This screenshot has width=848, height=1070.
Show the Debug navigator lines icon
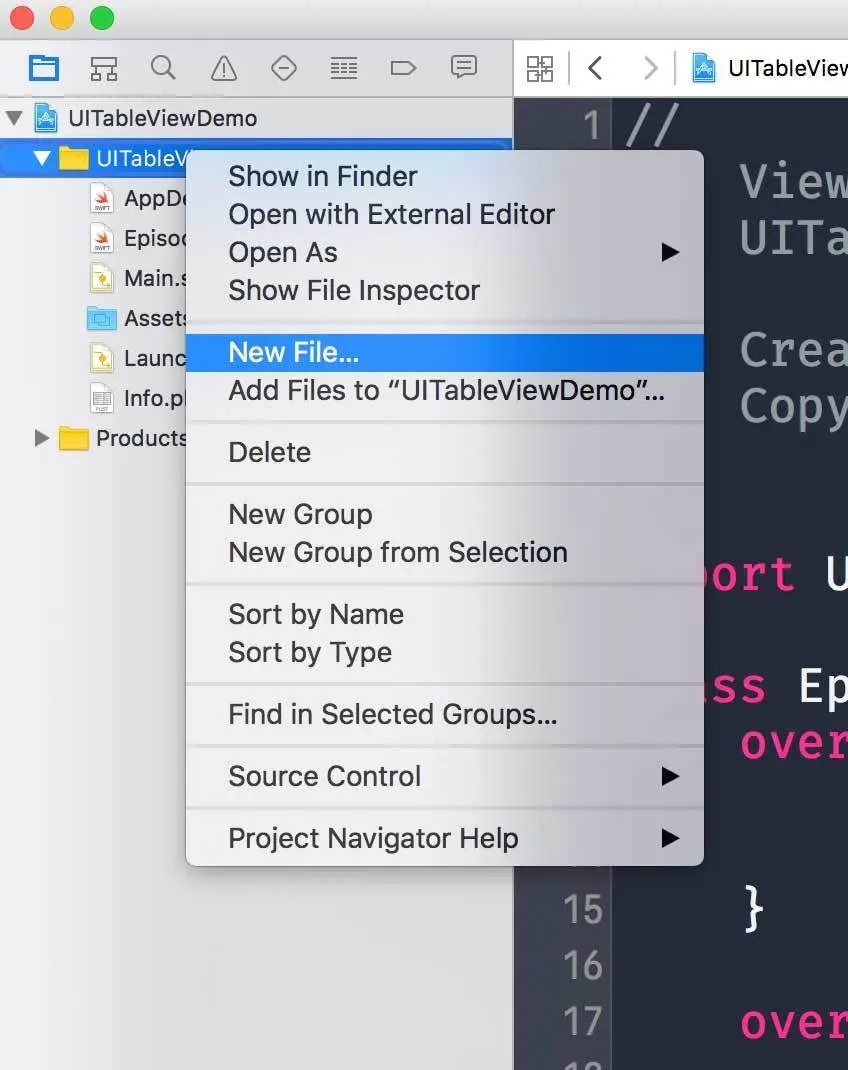pyautogui.click(x=344, y=68)
